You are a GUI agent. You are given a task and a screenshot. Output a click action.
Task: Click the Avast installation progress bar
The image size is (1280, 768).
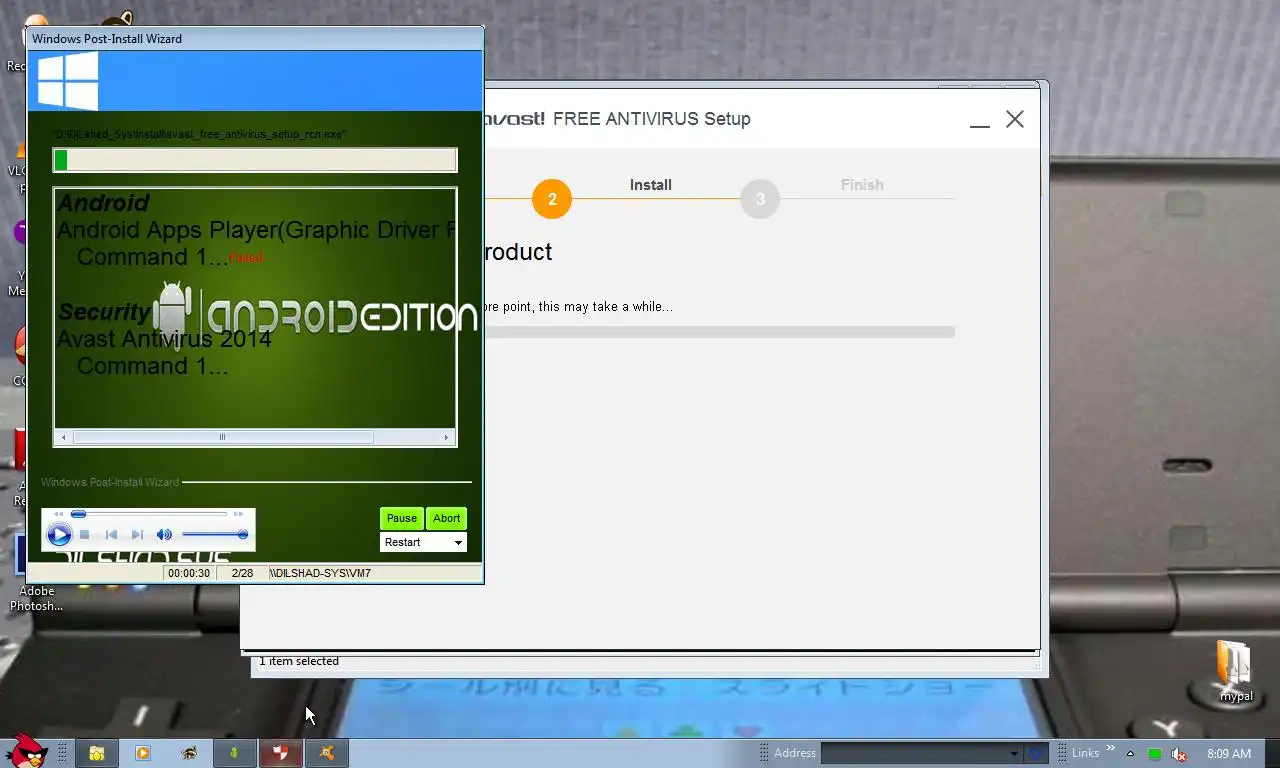(719, 332)
